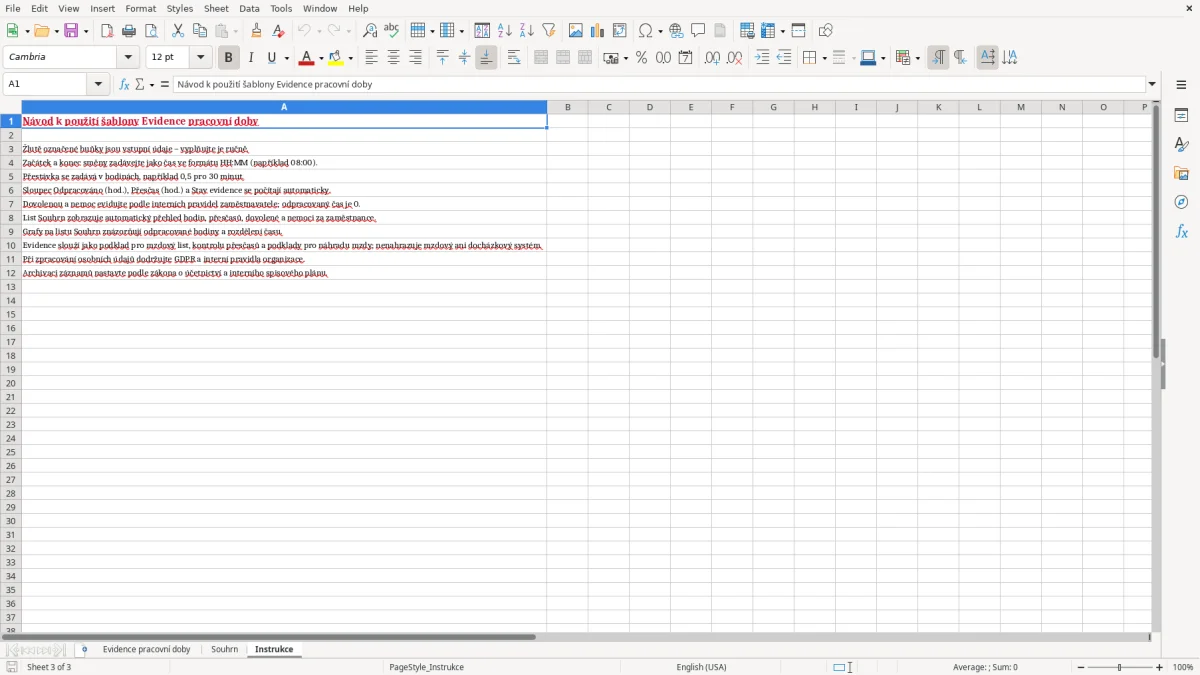Expand the font size dropdown

point(201,58)
